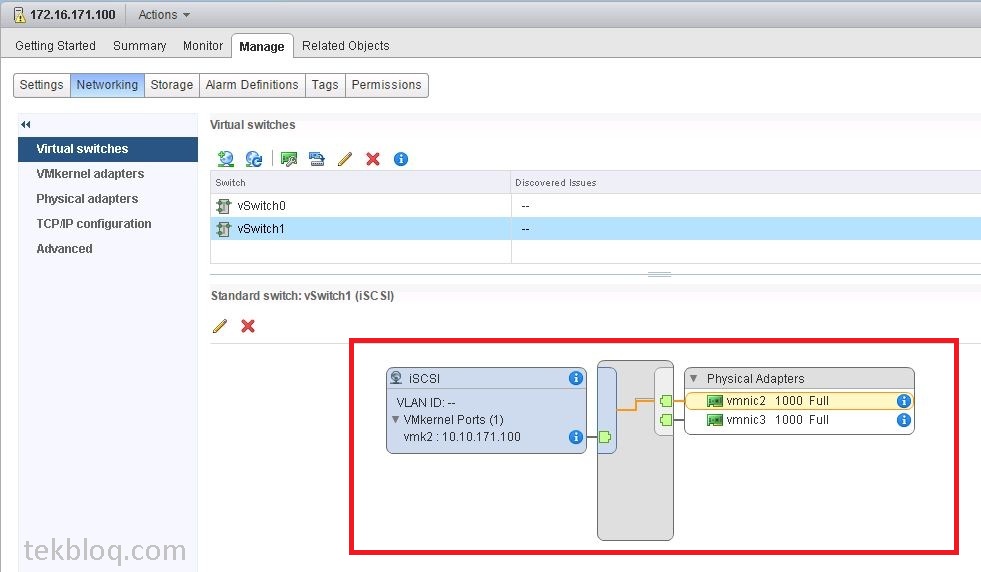
Task: Collapse the Physical Adapters triangle
Action: click(693, 378)
